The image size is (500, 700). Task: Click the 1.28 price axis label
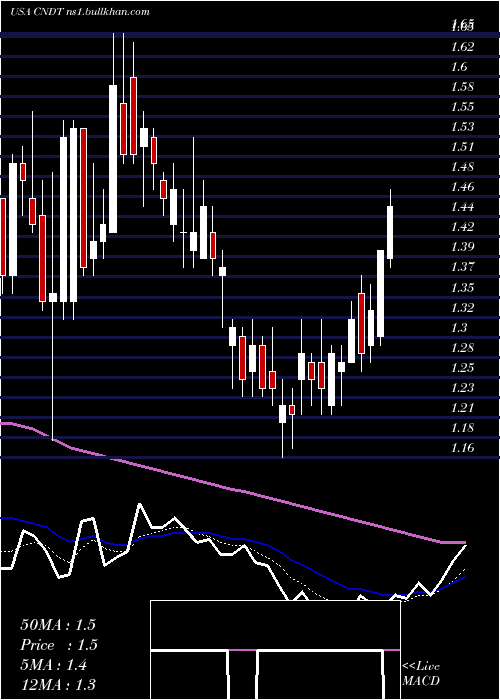462,347
